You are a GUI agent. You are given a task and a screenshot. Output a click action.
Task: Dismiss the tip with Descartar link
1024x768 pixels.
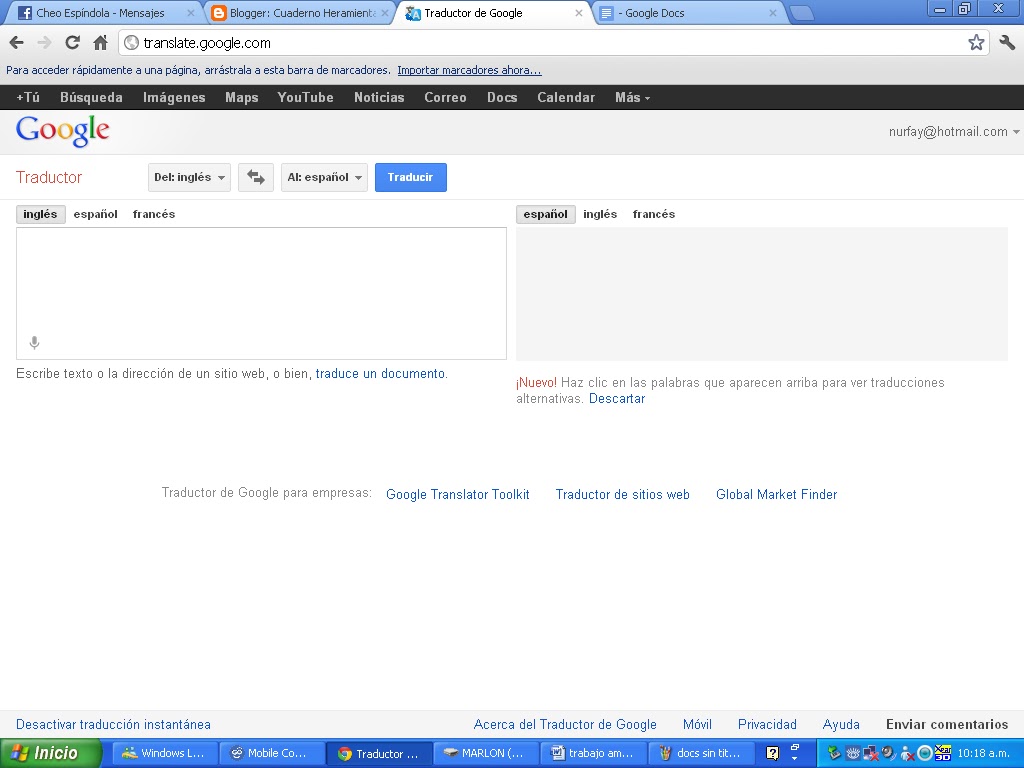click(617, 398)
